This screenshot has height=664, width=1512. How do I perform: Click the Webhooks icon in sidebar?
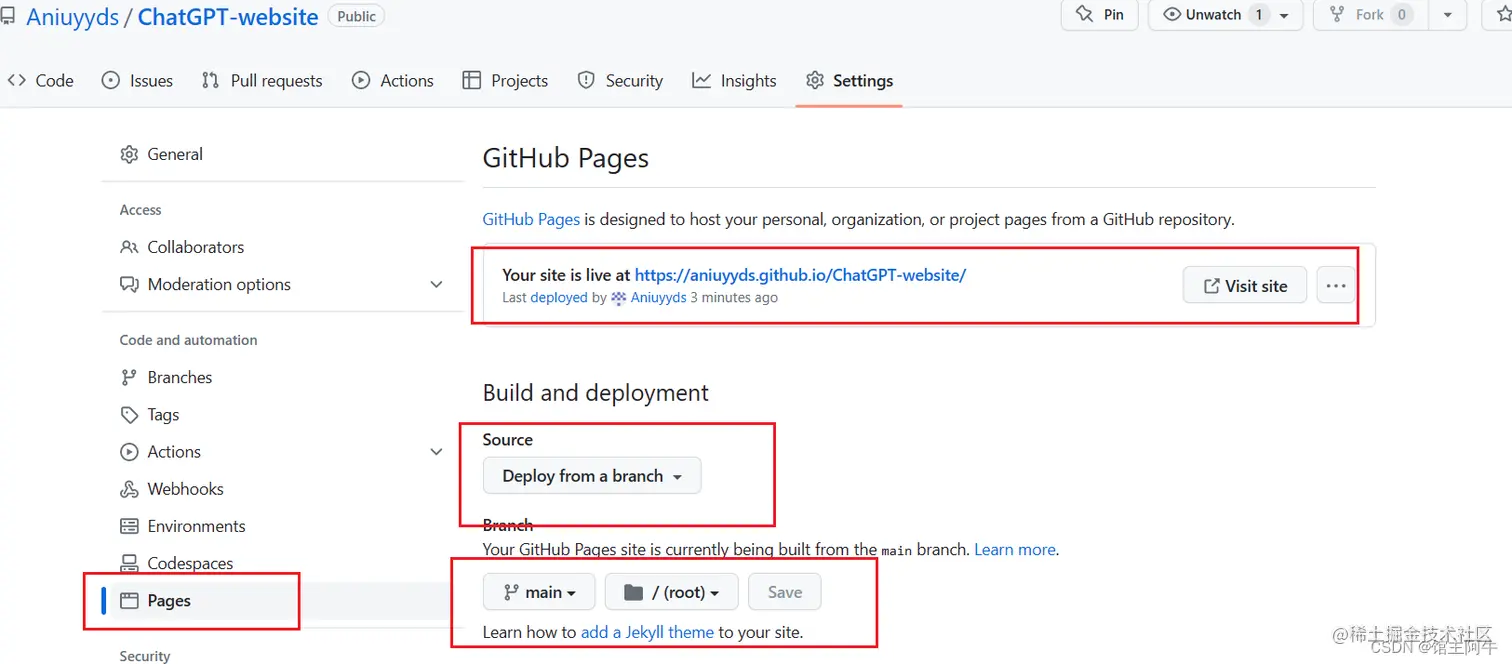pyautogui.click(x=129, y=489)
